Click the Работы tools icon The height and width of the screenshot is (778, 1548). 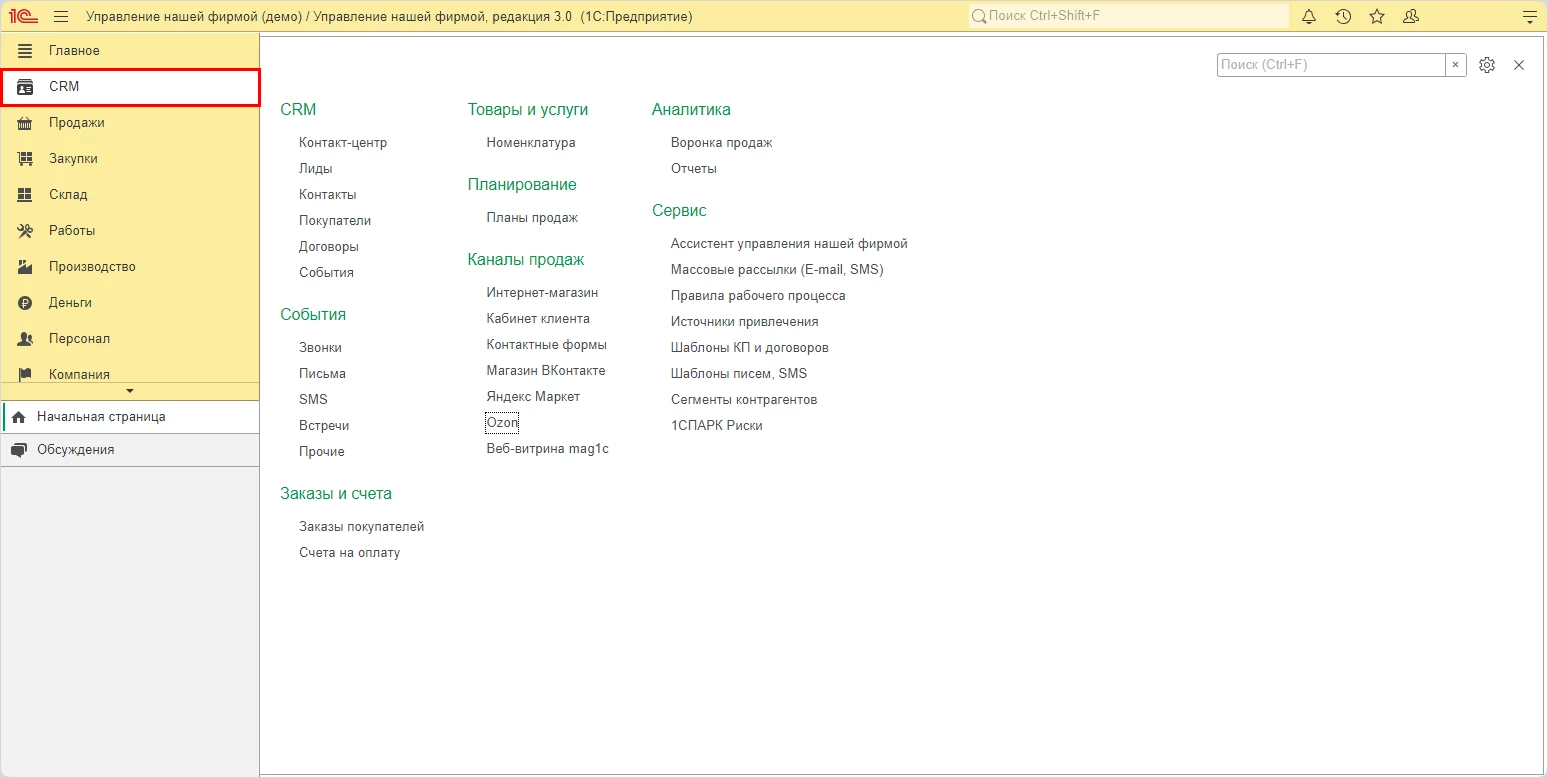(26, 230)
